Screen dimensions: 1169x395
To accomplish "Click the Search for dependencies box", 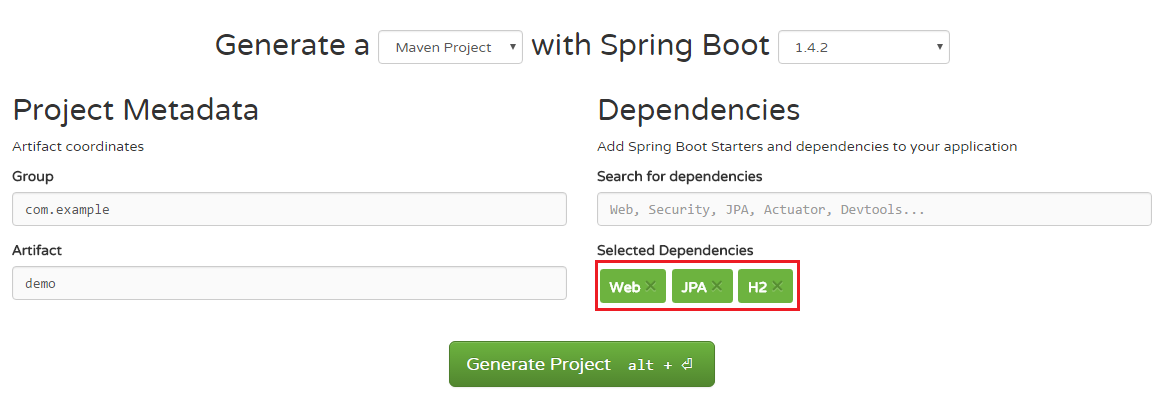I will pos(875,209).
